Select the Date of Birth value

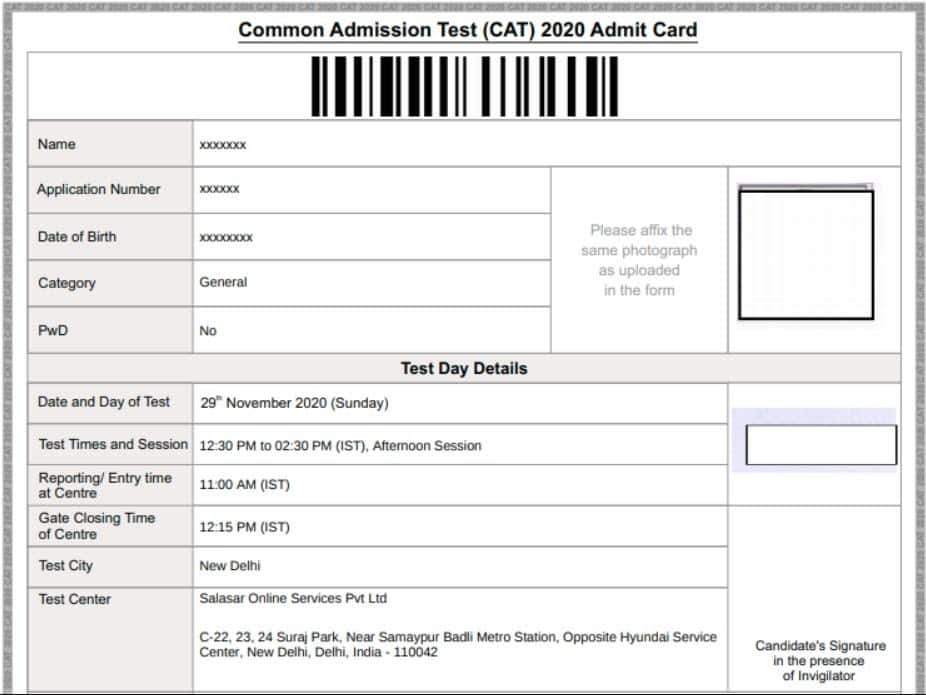pyautogui.click(x=228, y=237)
